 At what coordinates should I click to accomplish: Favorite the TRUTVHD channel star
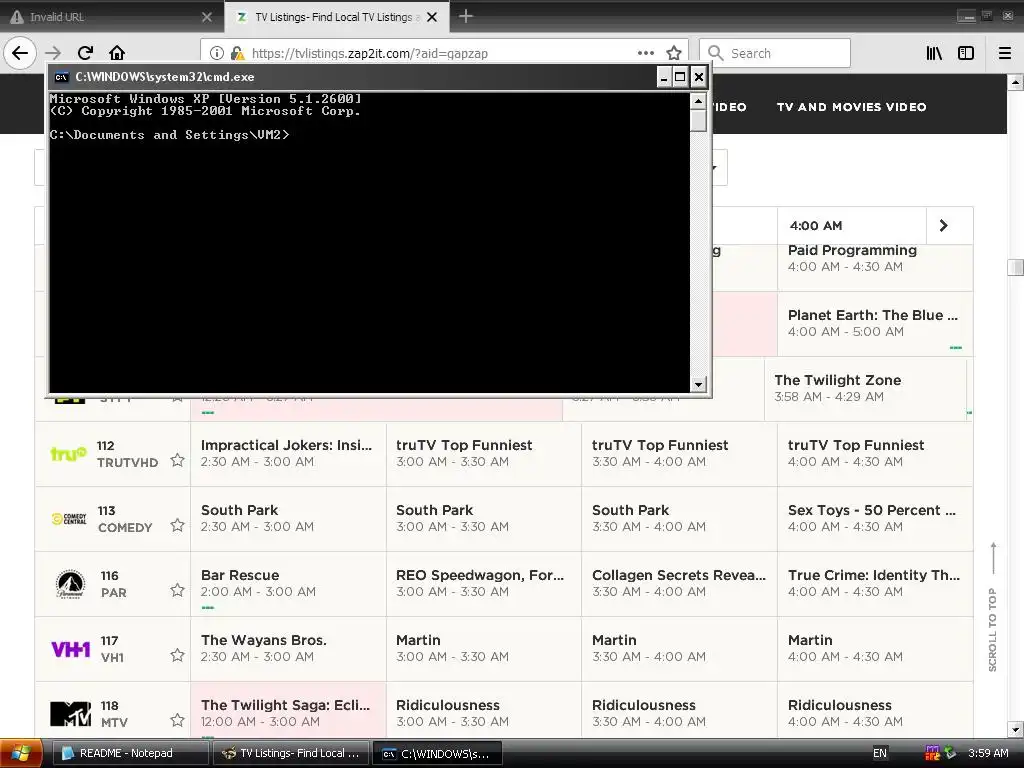(177, 460)
